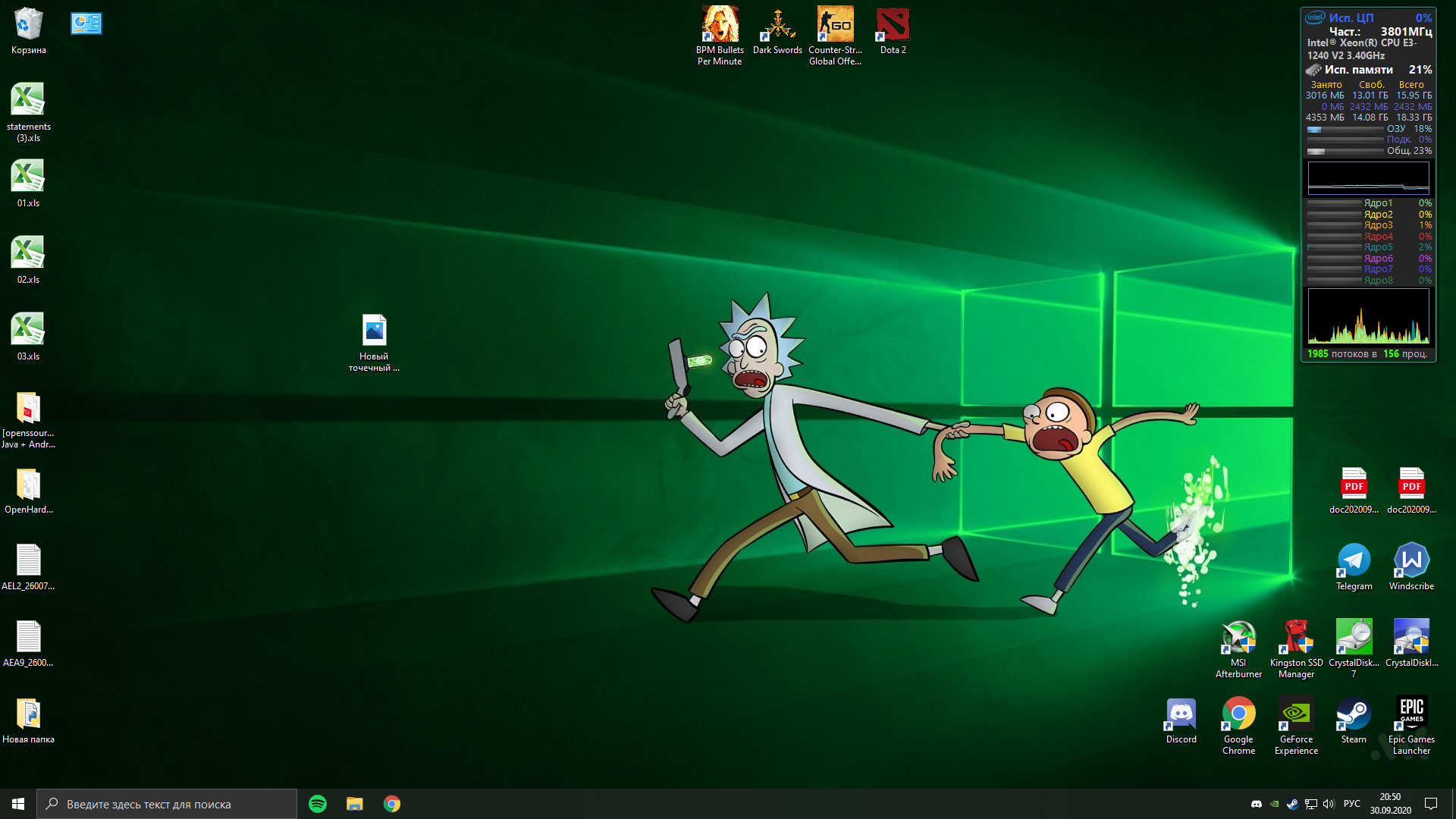Screen dimensions: 1456x819
Task: Select the Telegram desktop shortcut
Action: (x=1354, y=566)
